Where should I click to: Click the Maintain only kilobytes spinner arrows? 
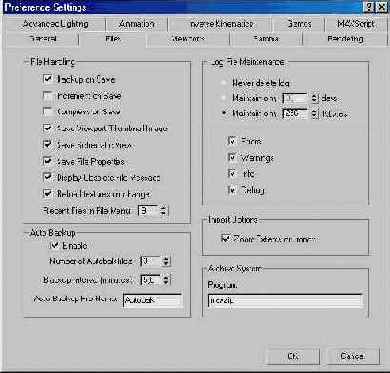[314, 114]
